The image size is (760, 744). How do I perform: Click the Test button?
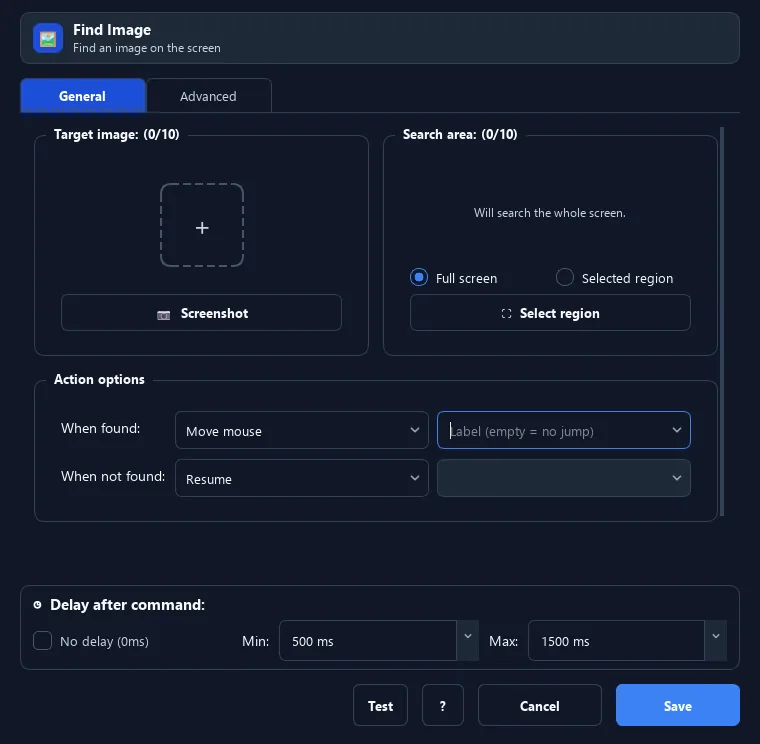pyautogui.click(x=380, y=705)
